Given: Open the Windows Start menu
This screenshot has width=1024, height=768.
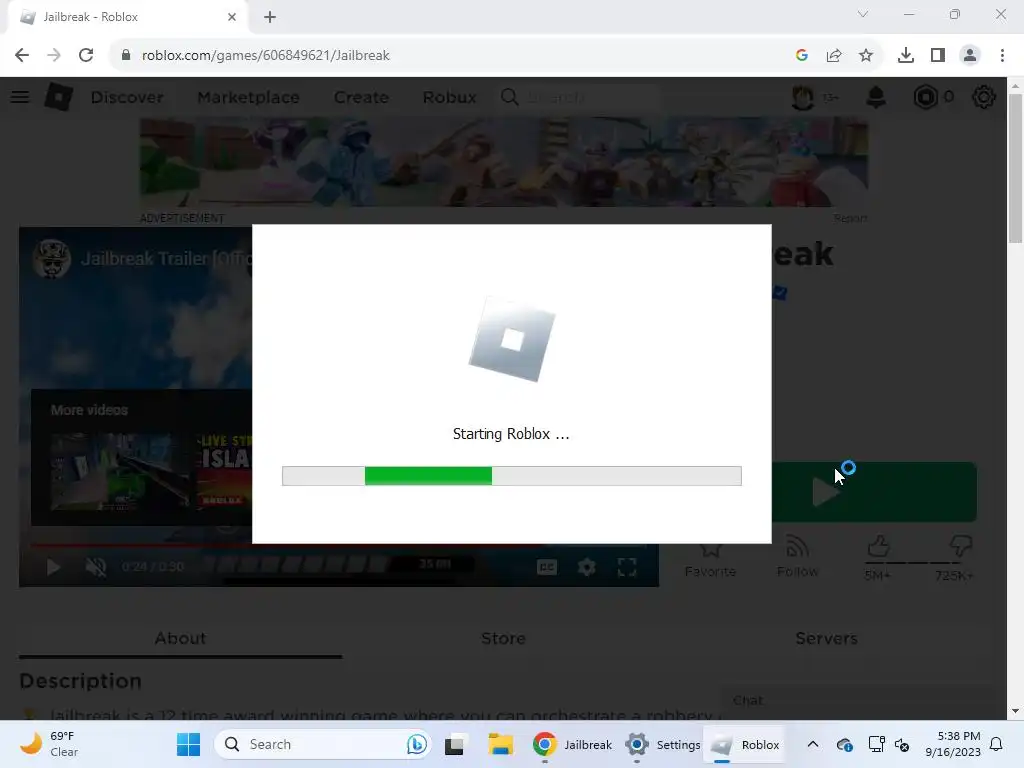Looking at the screenshot, I should coord(188,744).
